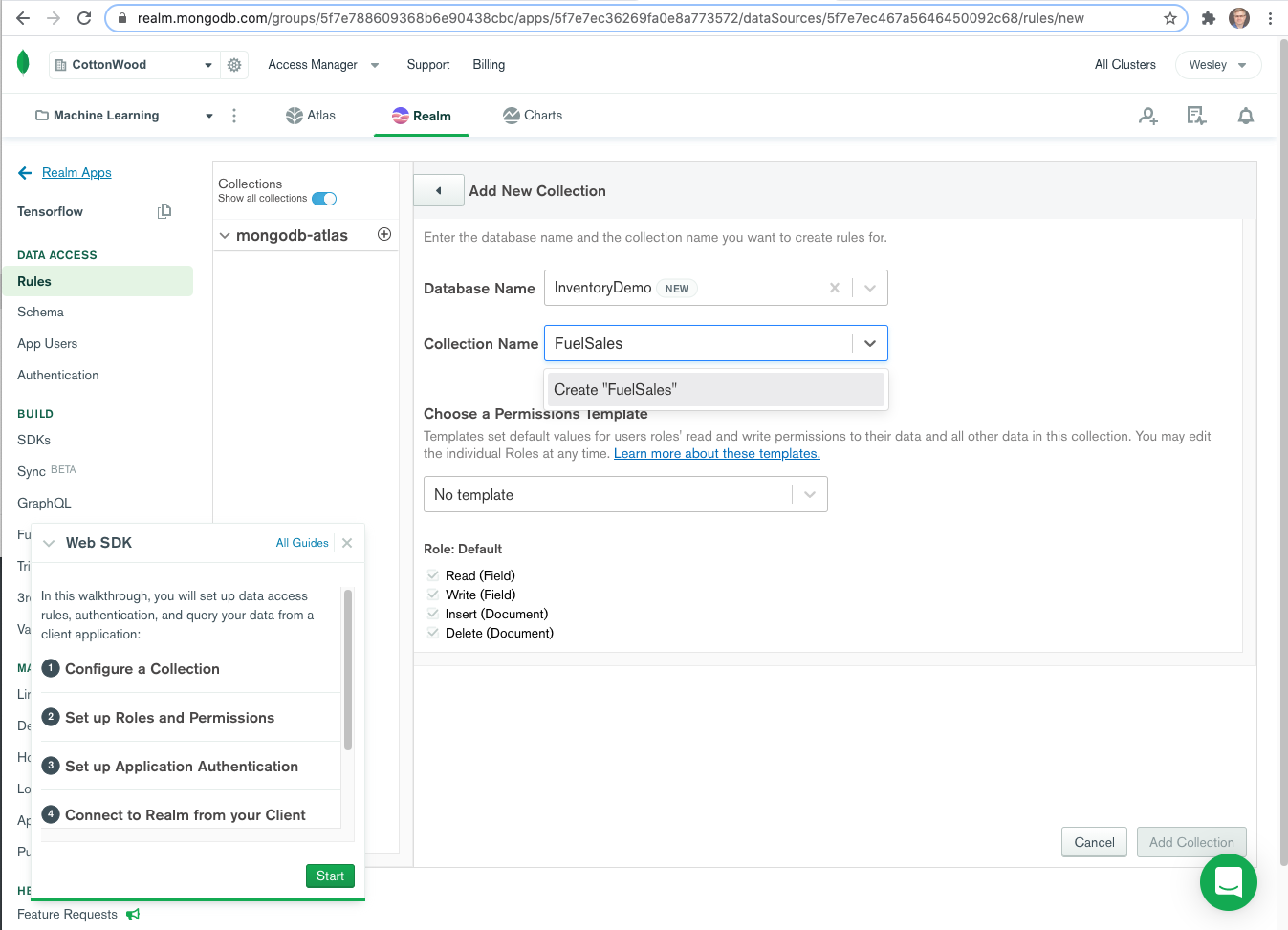Viewport: 1288px width, 930px height.
Task: Add a collection to mongodb-atlas with plus icon
Action: 384,234
